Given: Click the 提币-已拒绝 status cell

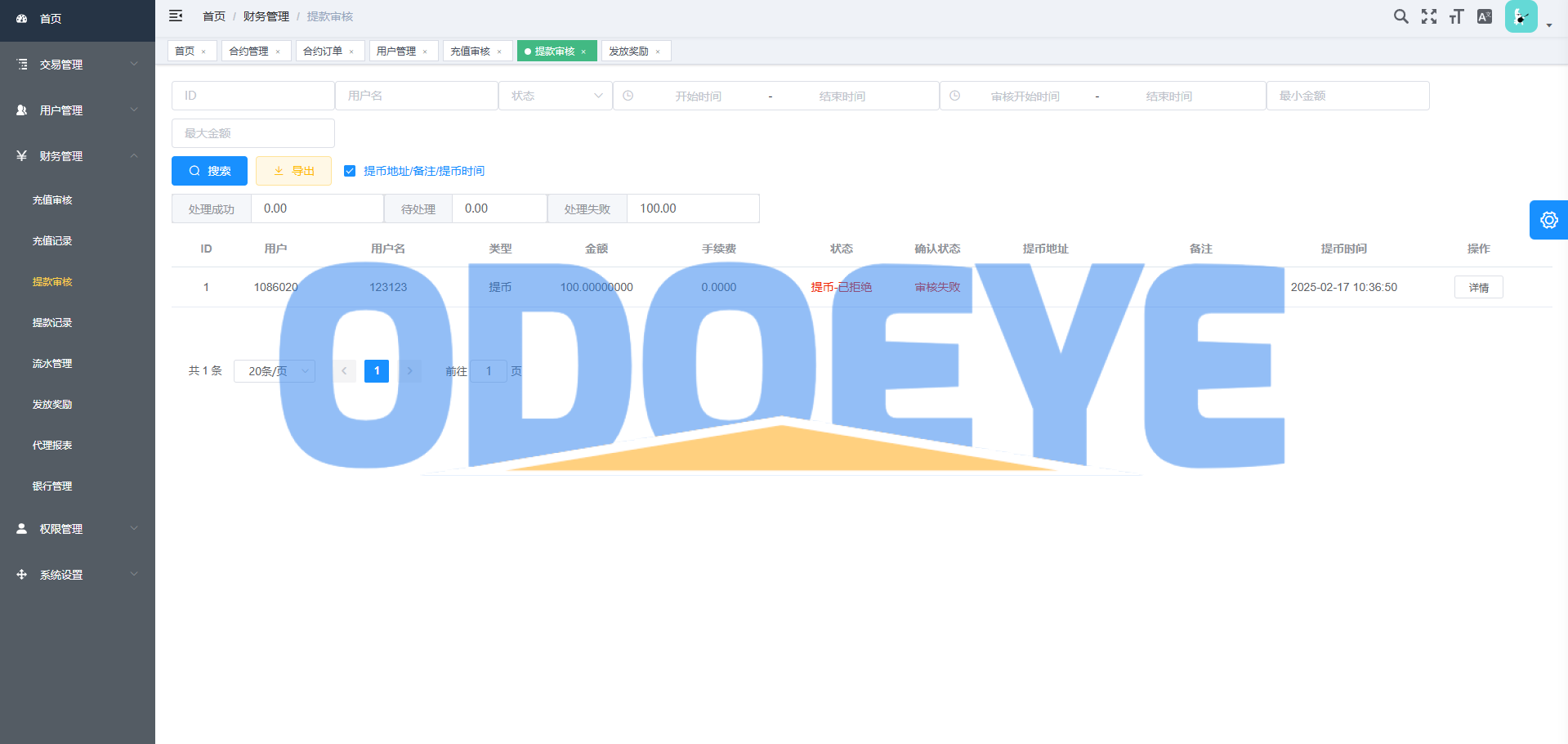Looking at the screenshot, I should click(841, 288).
